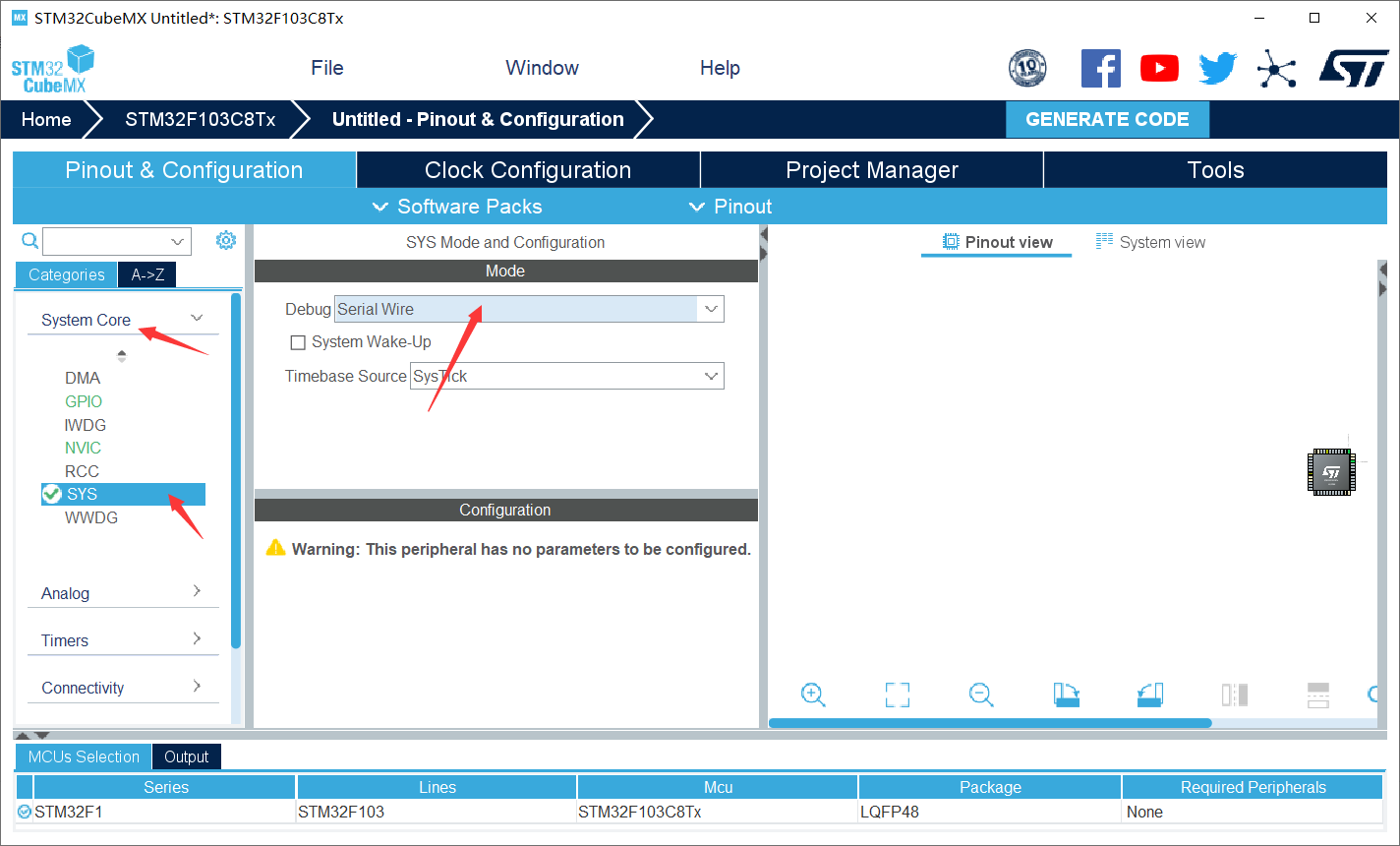The height and width of the screenshot is (846, 1400).
Task: Click the 10-year anniversary badge icon
Action: [x=1027, y=68]
